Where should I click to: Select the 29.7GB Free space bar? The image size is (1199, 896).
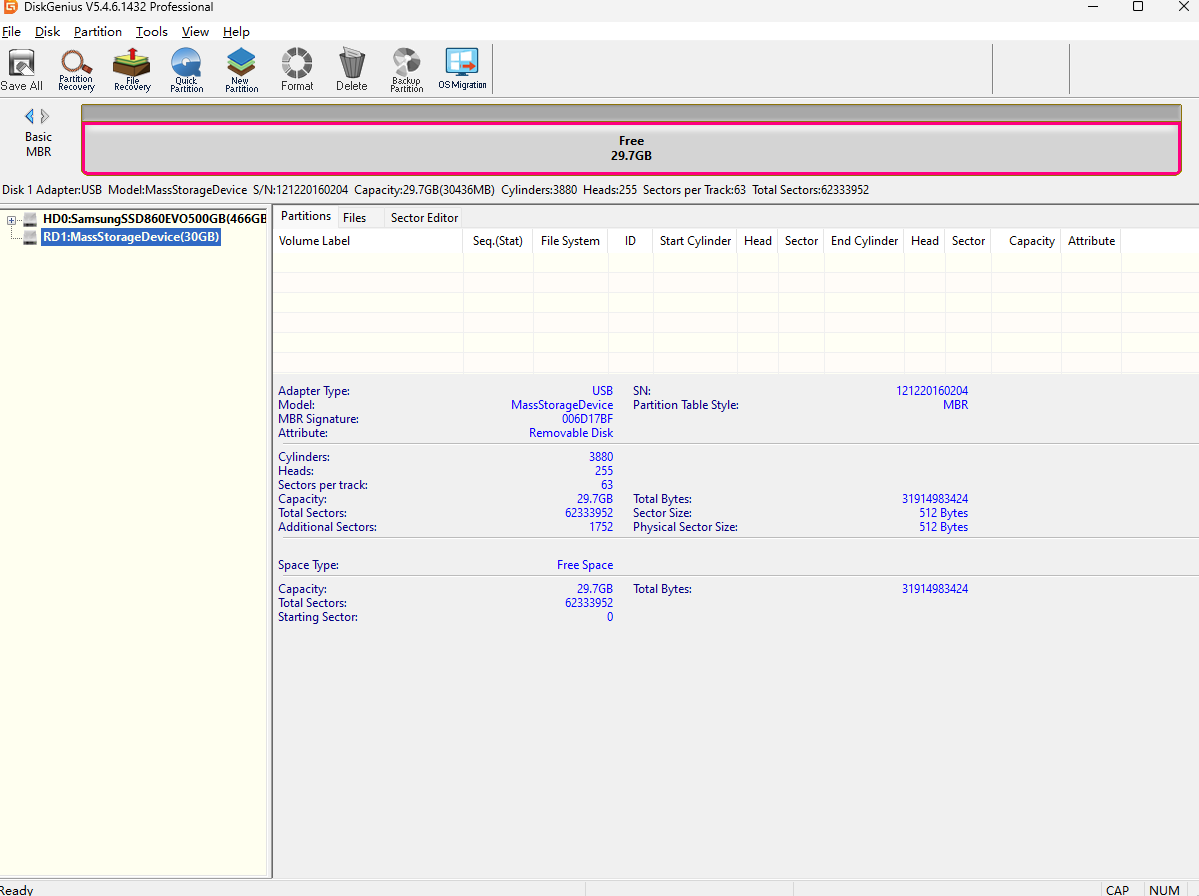(631, 148)
